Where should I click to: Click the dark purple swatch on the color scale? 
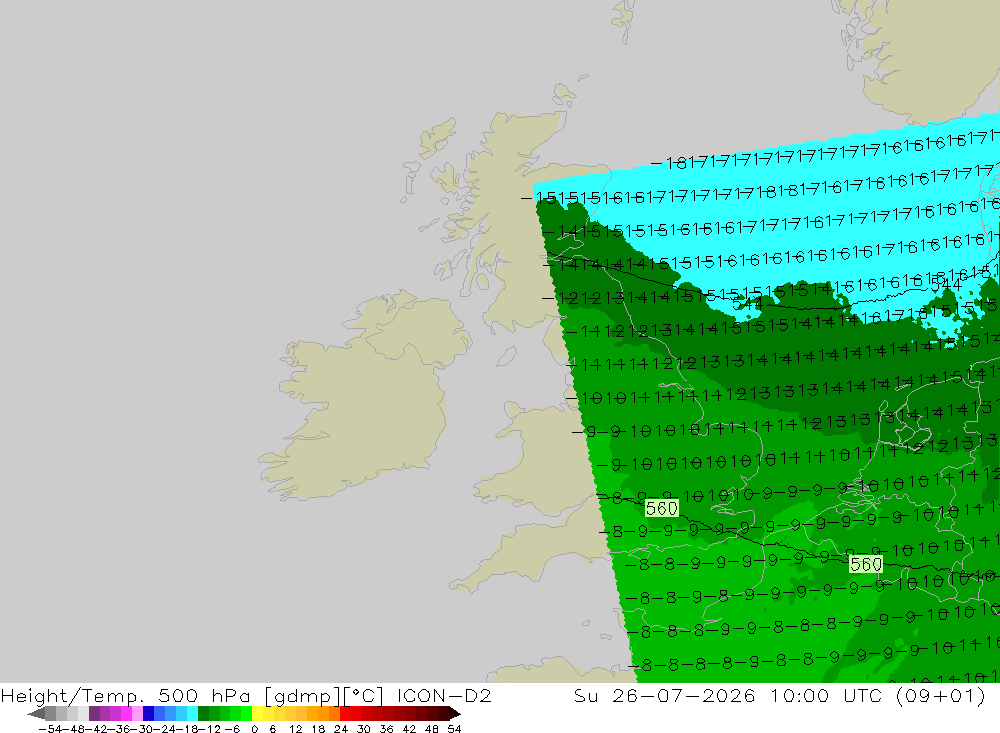point(94,714)
